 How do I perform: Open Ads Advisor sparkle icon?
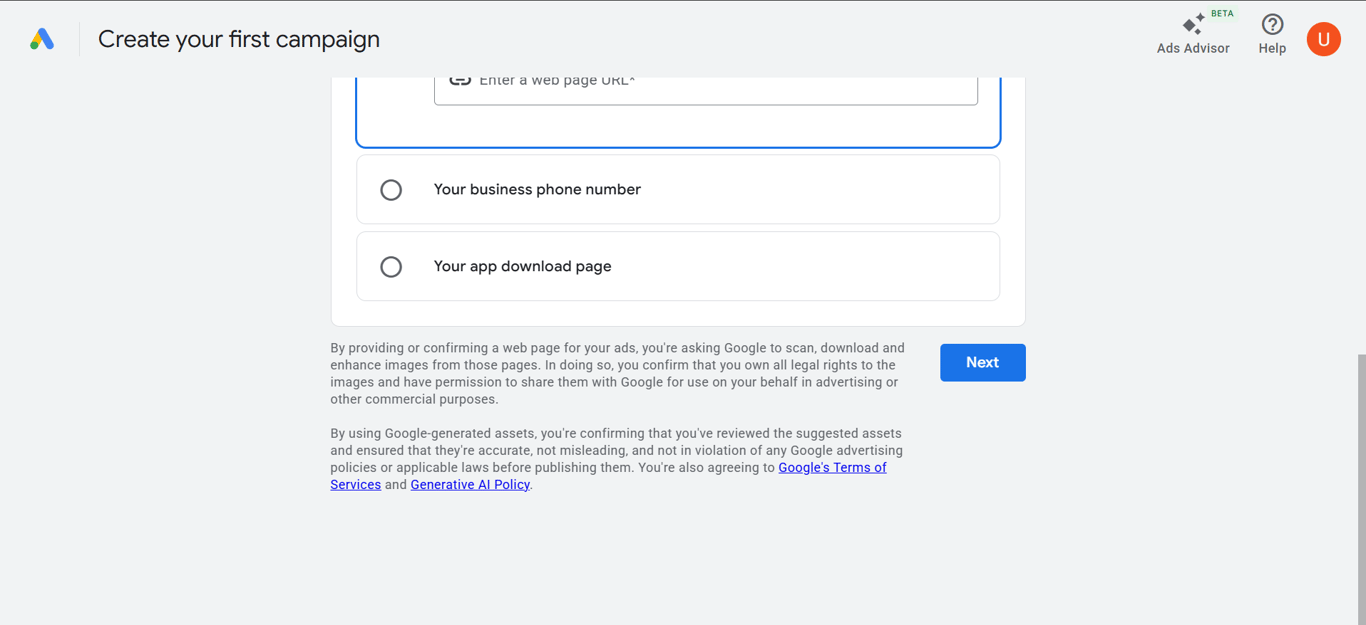tap(1193, 24)
